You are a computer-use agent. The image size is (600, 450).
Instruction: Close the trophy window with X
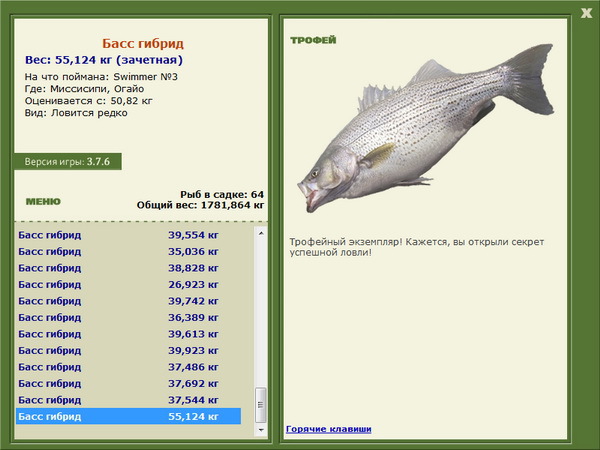[x=586, y=13]
